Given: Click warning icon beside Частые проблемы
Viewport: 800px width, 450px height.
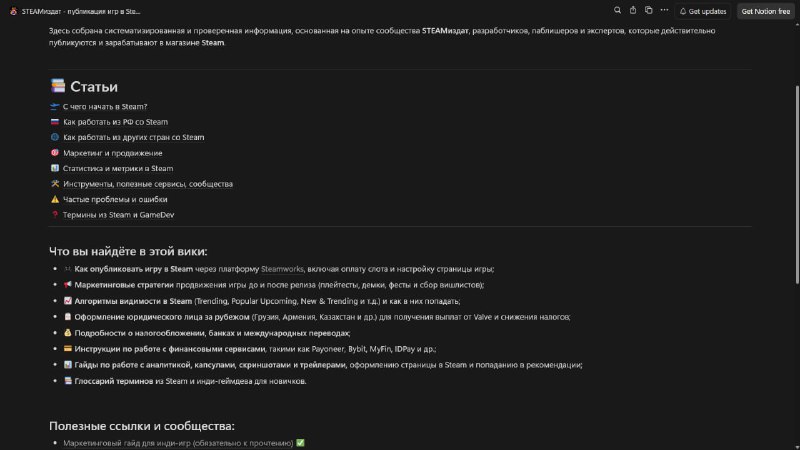Looking at the screenshot, I should (x=55, y=199).
